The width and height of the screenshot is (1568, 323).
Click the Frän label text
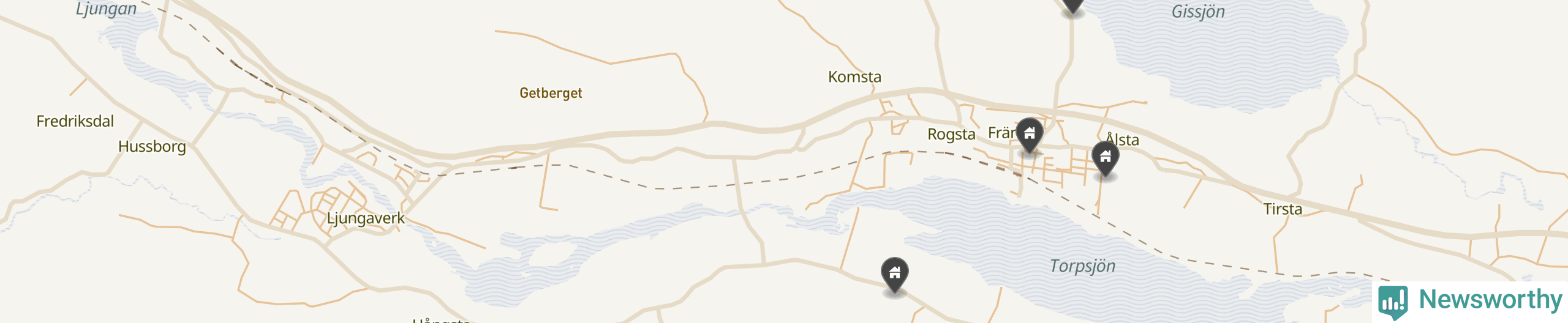click(x=1002, y=133)
